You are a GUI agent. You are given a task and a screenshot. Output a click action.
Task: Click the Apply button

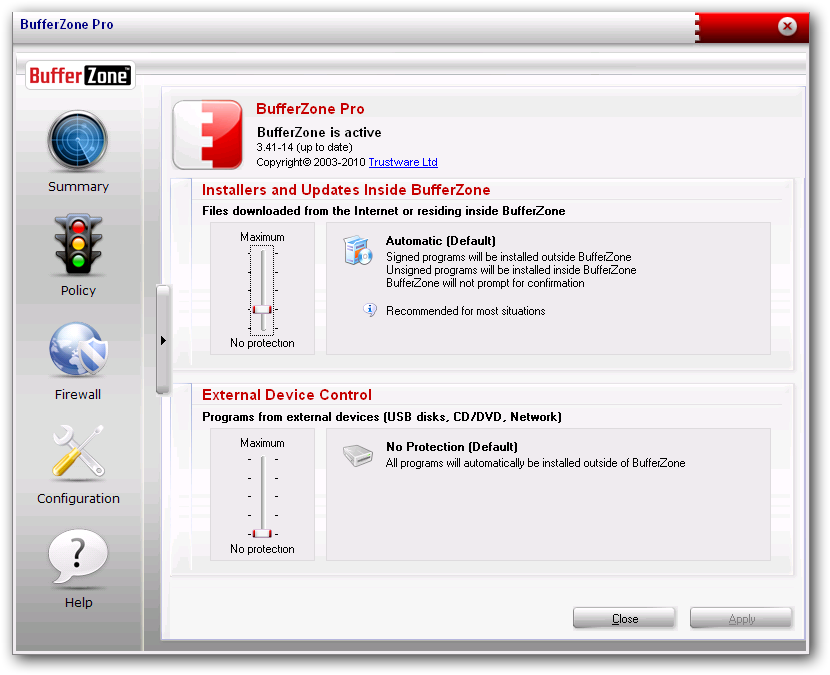click(x=741, y=618)
